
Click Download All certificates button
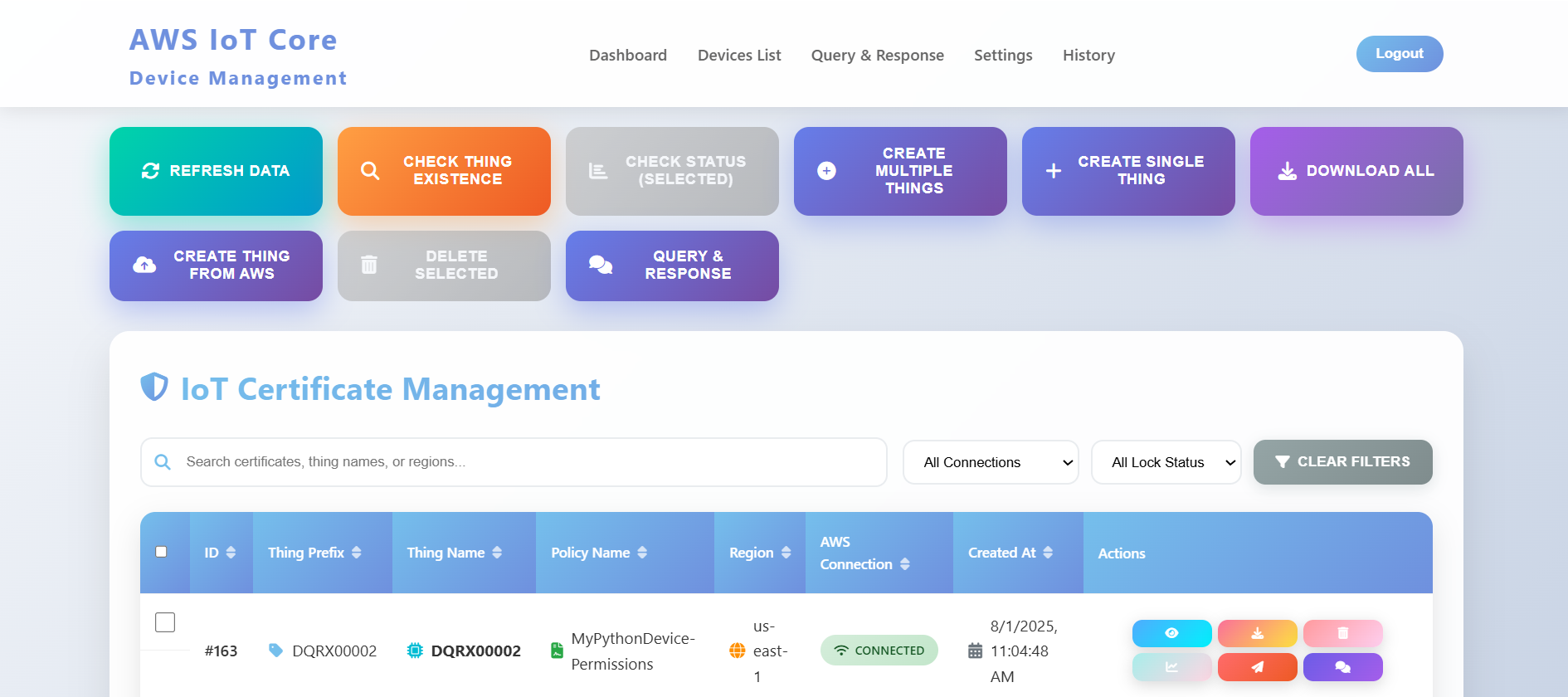[x=1356, y=171]
